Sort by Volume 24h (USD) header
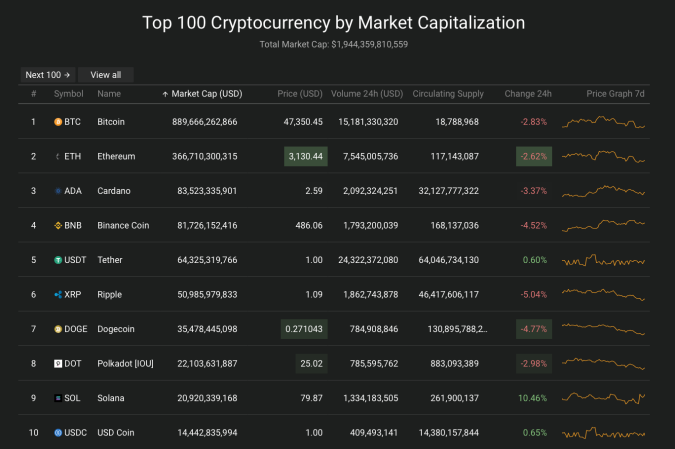 coord(367,94)
